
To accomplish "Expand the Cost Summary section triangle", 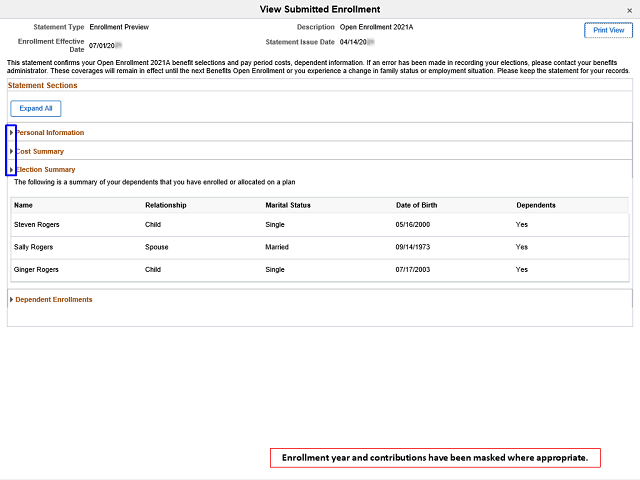I will pyautogui.click(x=11, y=152).
